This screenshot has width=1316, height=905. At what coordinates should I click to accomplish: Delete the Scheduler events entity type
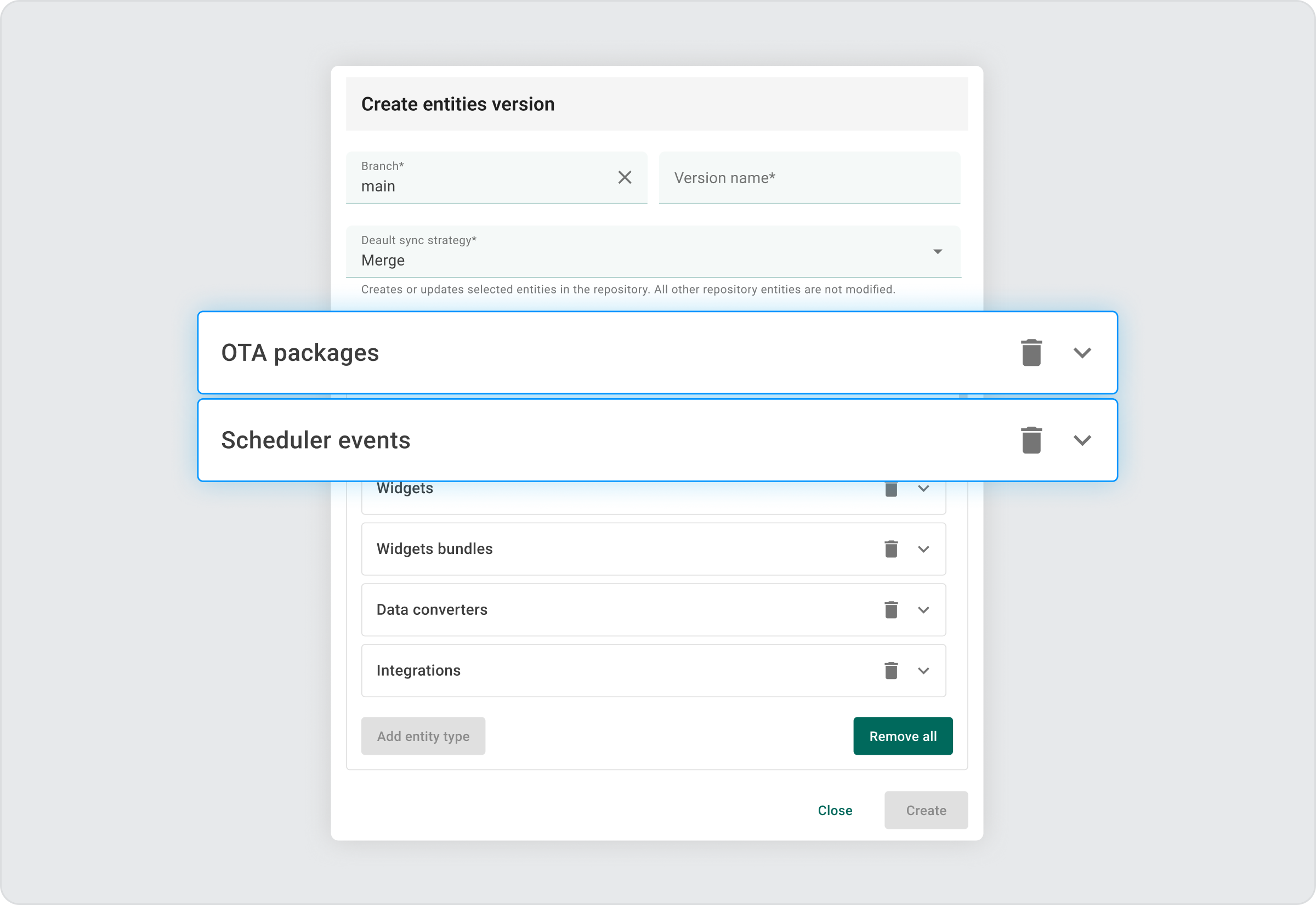click(x=1031, y=440)
